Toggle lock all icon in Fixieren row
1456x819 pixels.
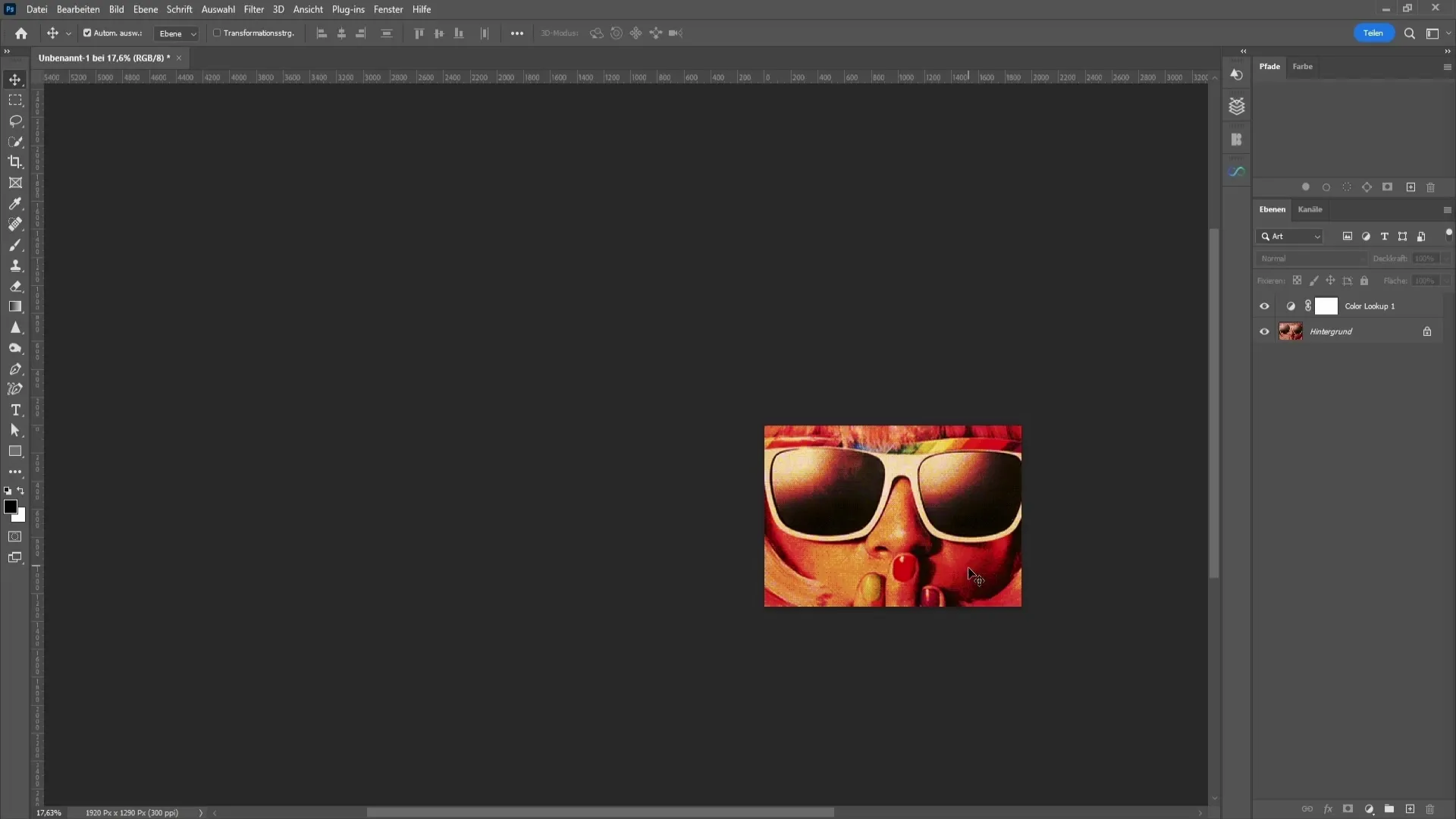(x=1364, y=281)
